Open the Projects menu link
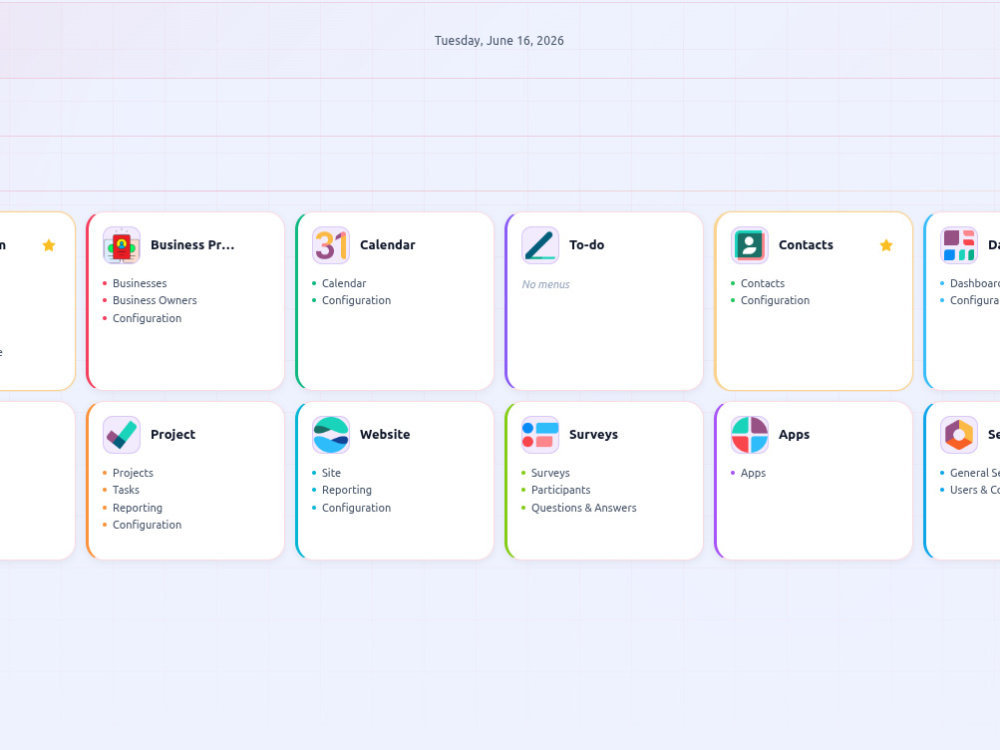Viewport: 1000px width, 750px height. (x=133, y=473)
